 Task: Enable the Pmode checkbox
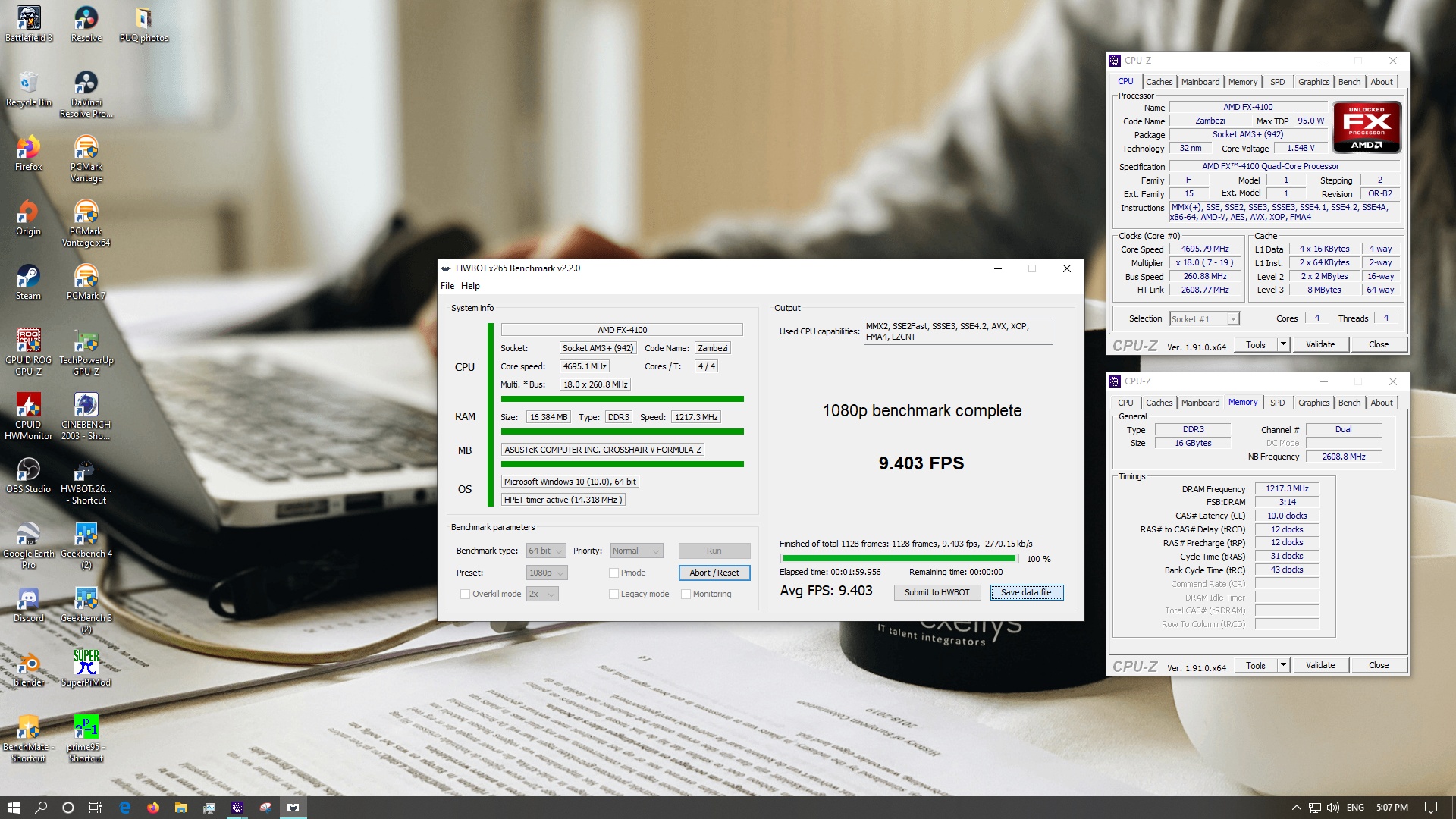[x=614, y=573]
